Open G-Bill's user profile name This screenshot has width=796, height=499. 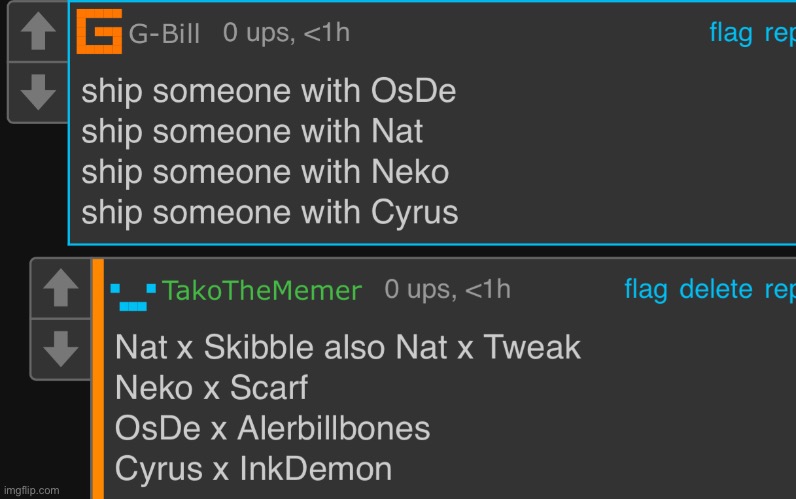164,34
